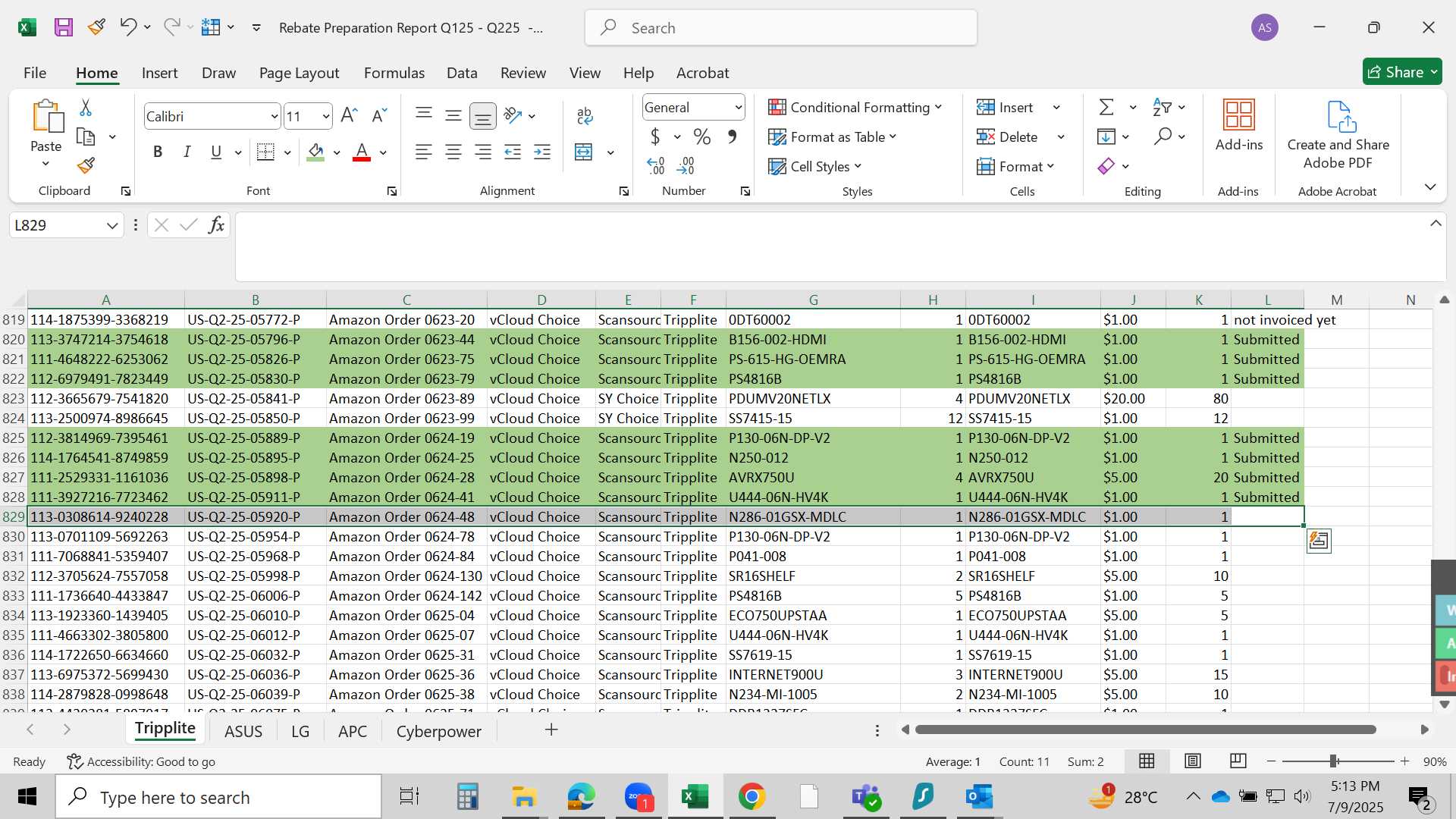Select the Cyberpower sheet tab
The height and width of the screenshot is (819, 1456).
(438, 731)
